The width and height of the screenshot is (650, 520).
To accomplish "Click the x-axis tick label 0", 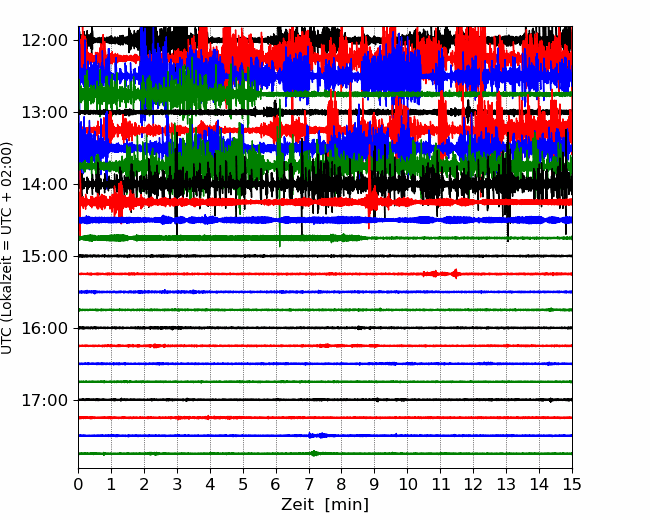I will coord(78,484).
